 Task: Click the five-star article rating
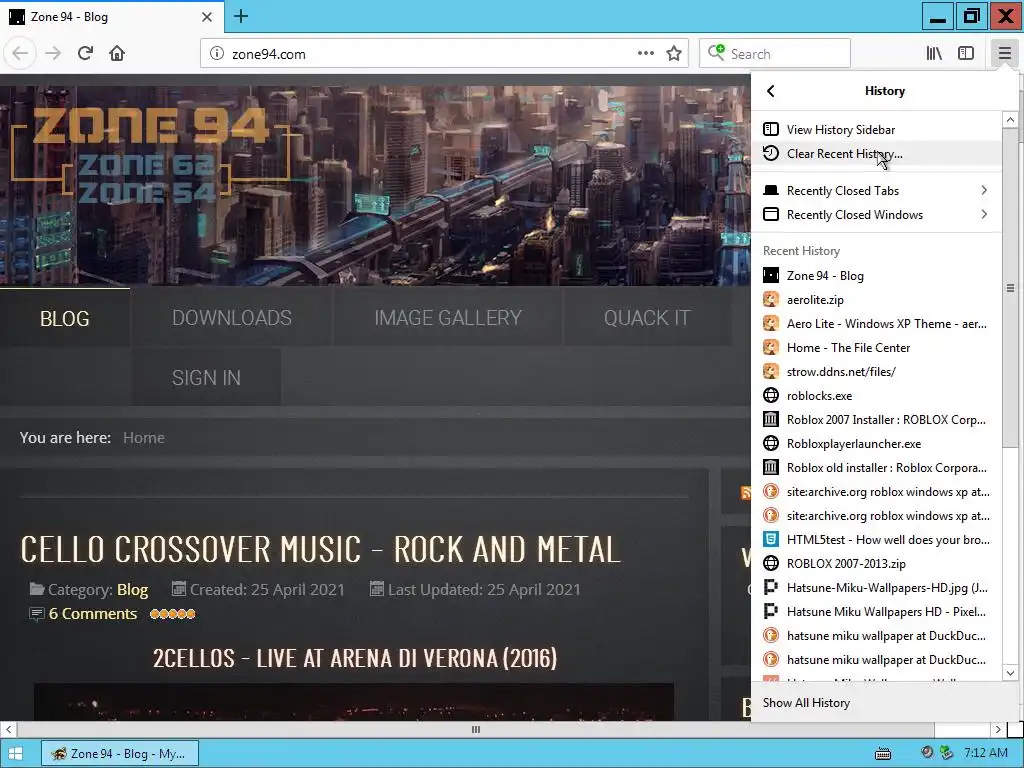[x=172, y=614]
